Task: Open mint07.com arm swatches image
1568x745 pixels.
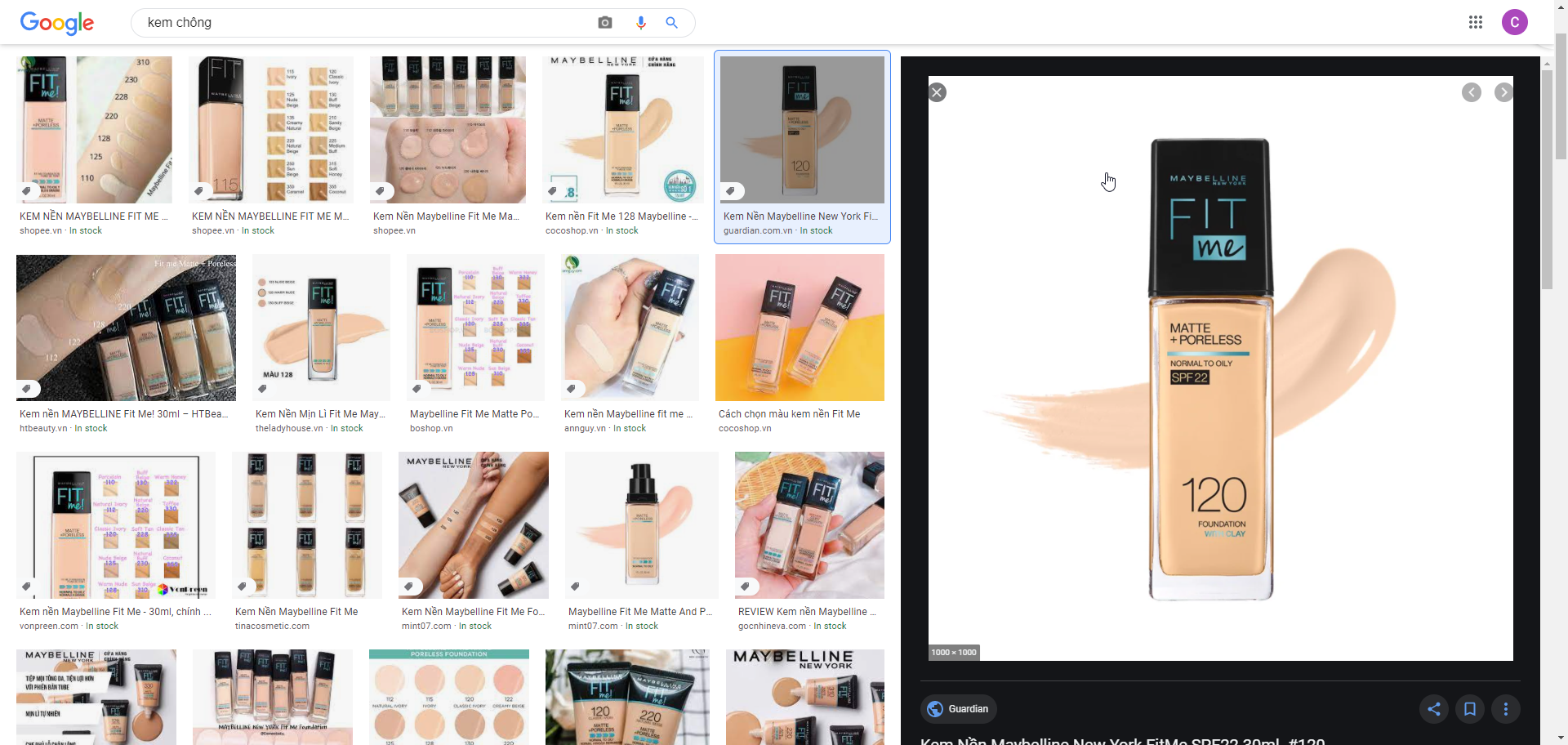Action: click(474, 525)
